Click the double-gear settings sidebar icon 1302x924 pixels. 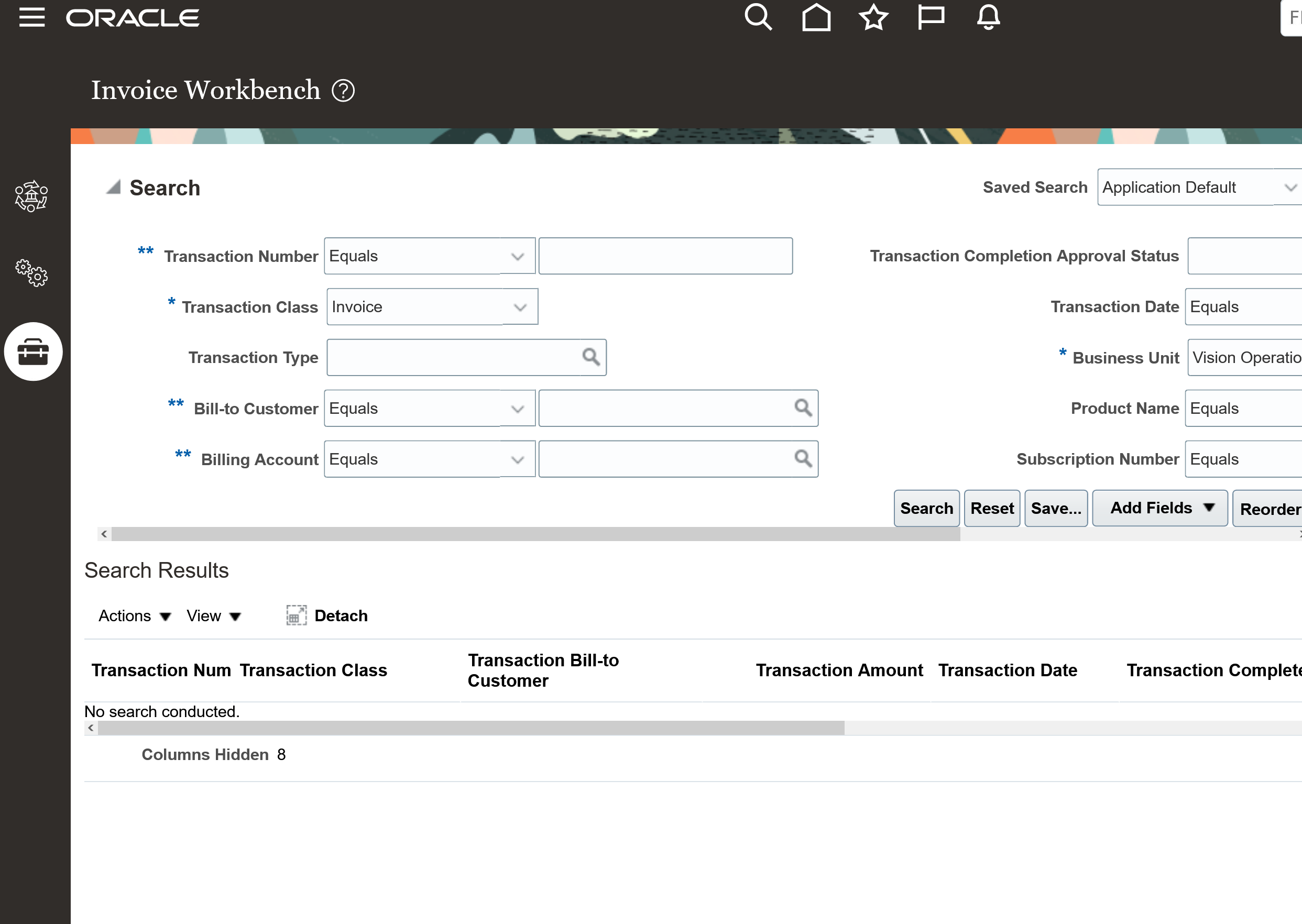click(31, 273)
